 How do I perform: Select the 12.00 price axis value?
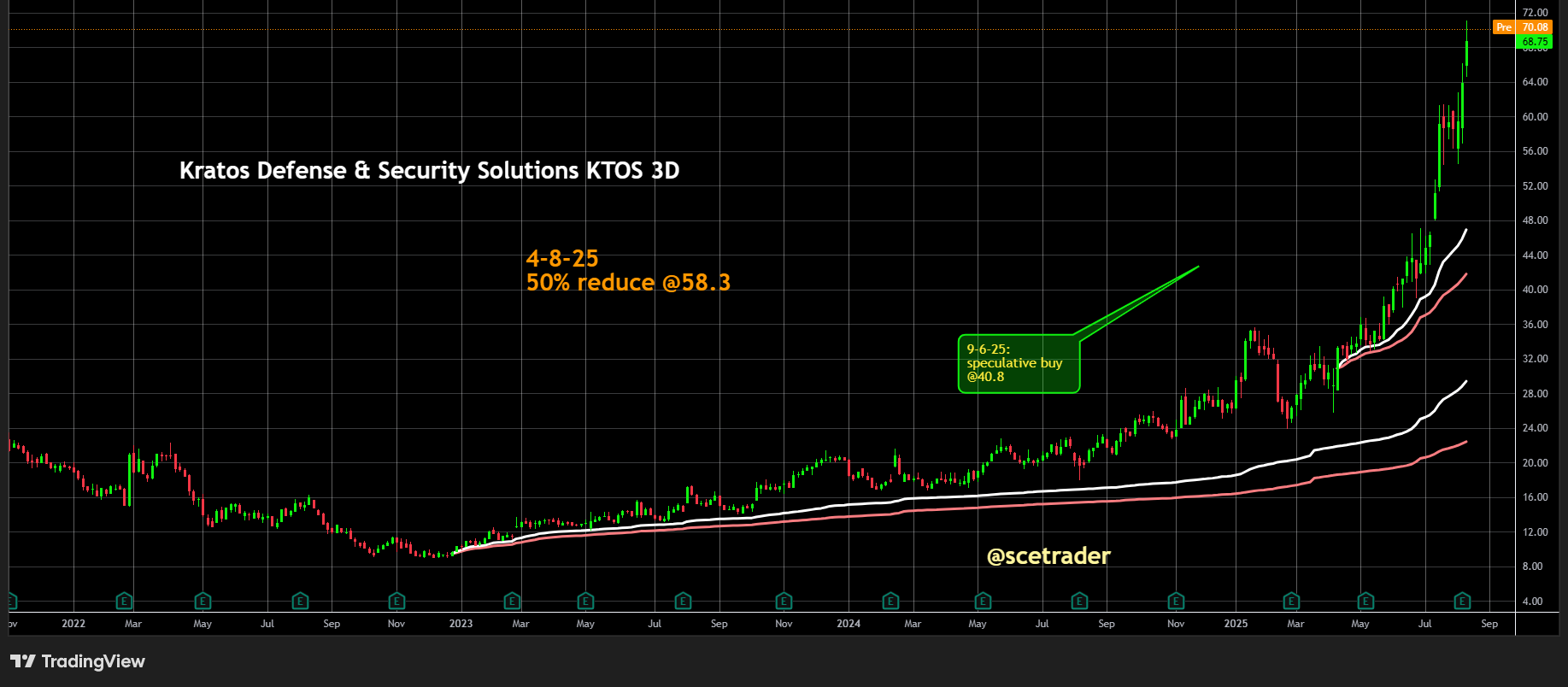click(1535, 532)
